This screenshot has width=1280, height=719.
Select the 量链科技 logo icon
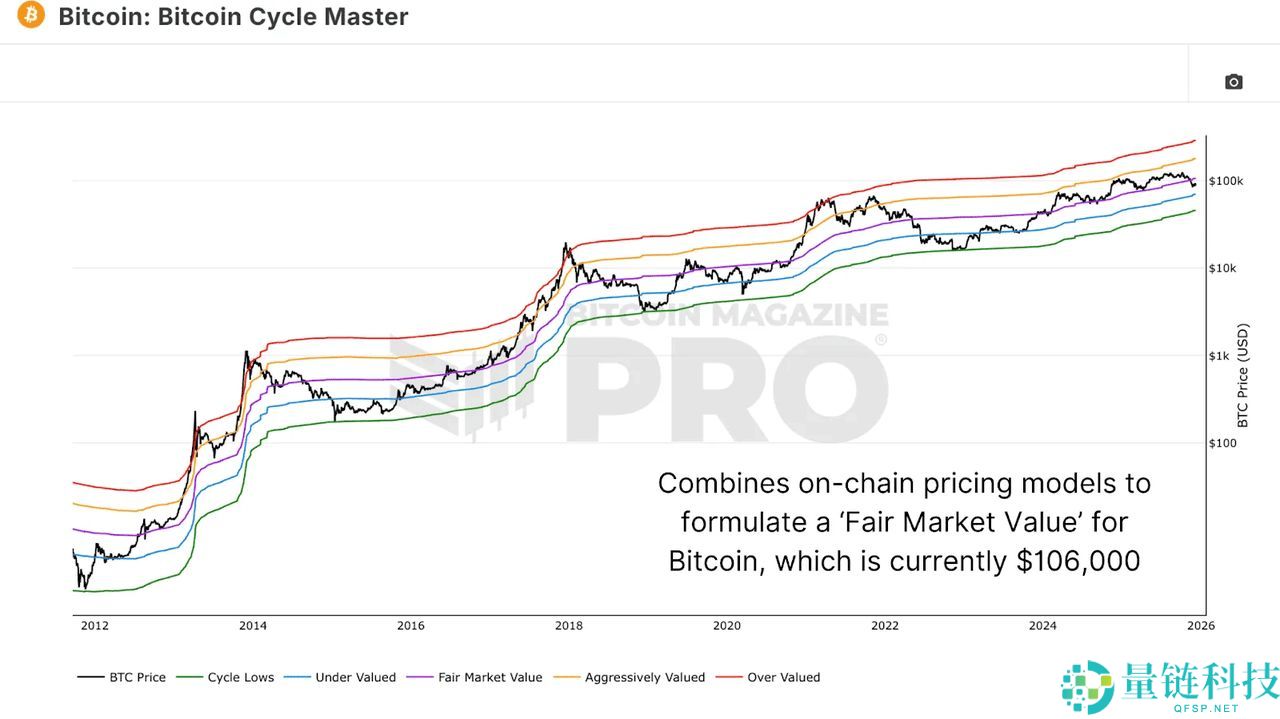pos(1085,684)
